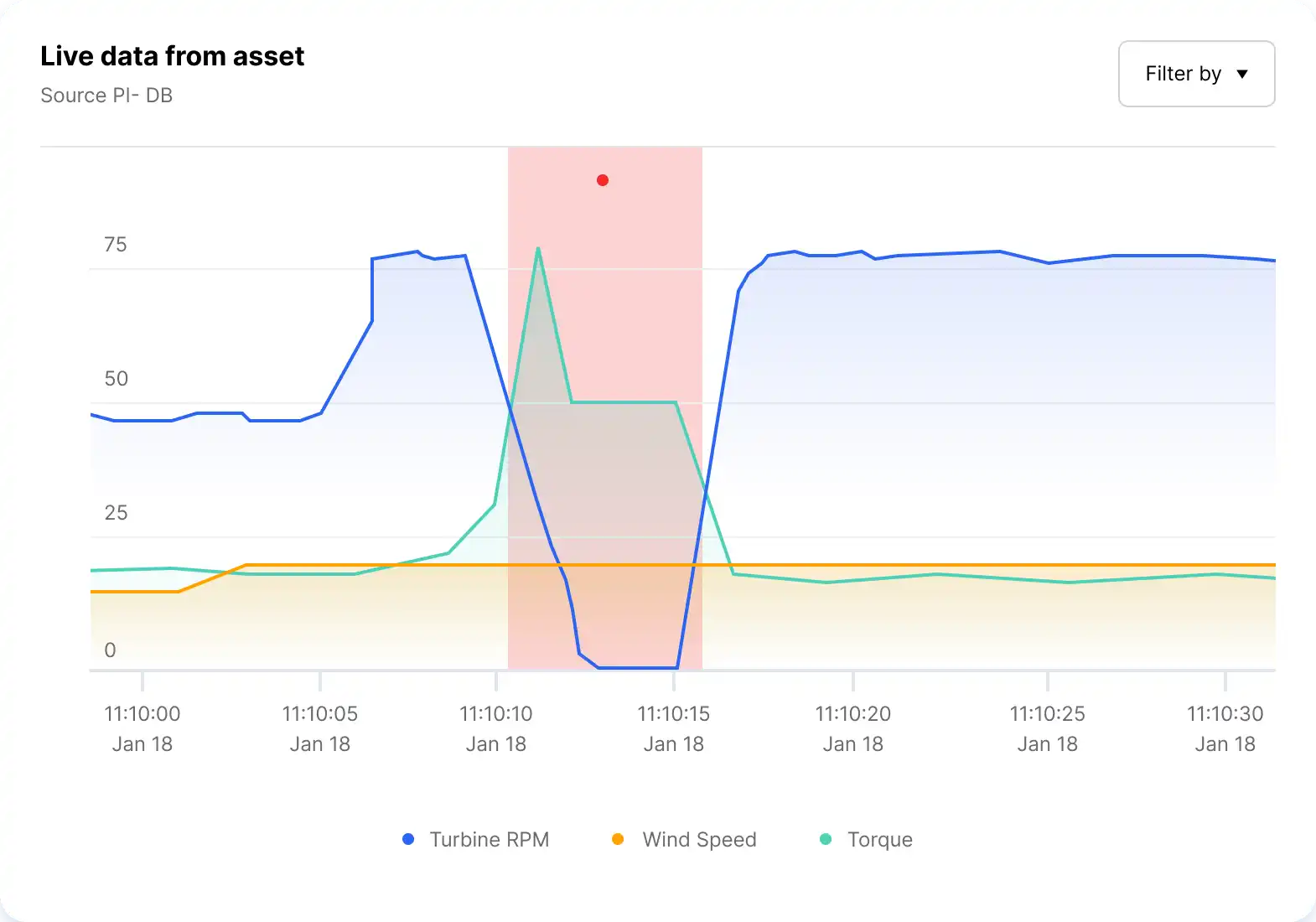Click the Filter by dropdown arrow
Image resolution: width=1316 pixels, height=922 pixels.
1242,74
